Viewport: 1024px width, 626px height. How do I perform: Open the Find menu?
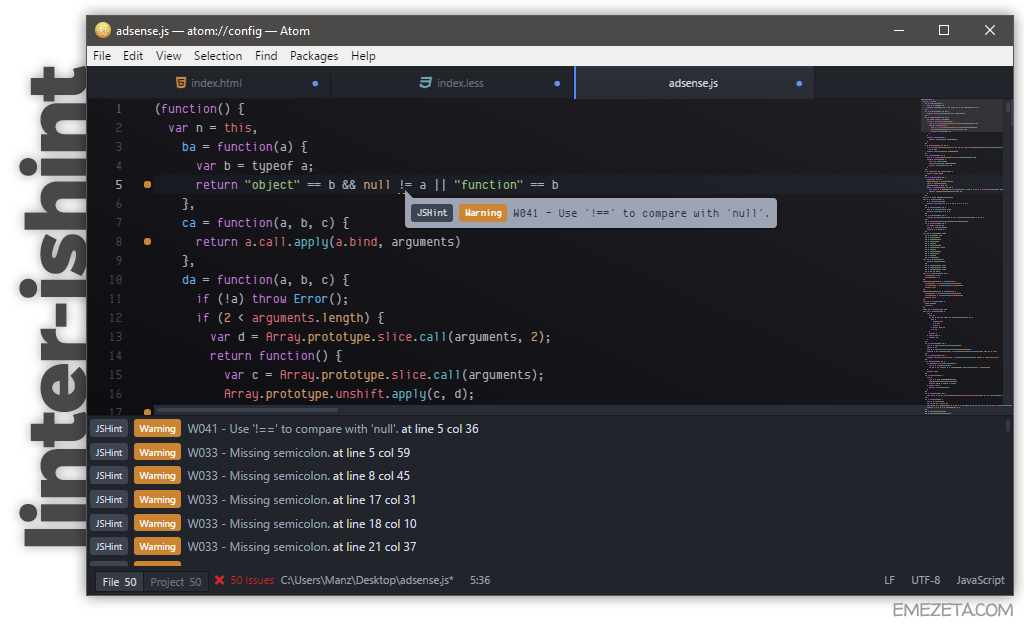click(x=266, y=56)
